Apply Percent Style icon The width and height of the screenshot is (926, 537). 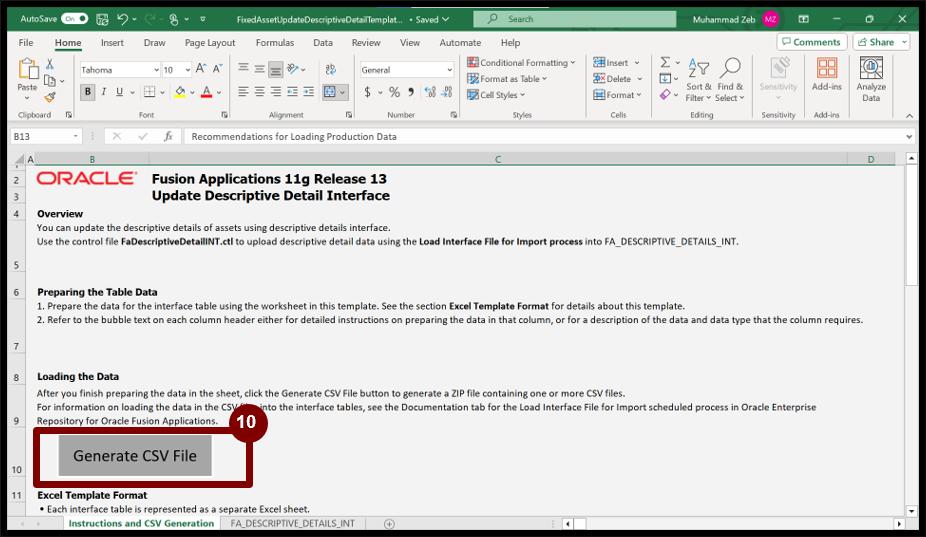(x=394, y=92)
